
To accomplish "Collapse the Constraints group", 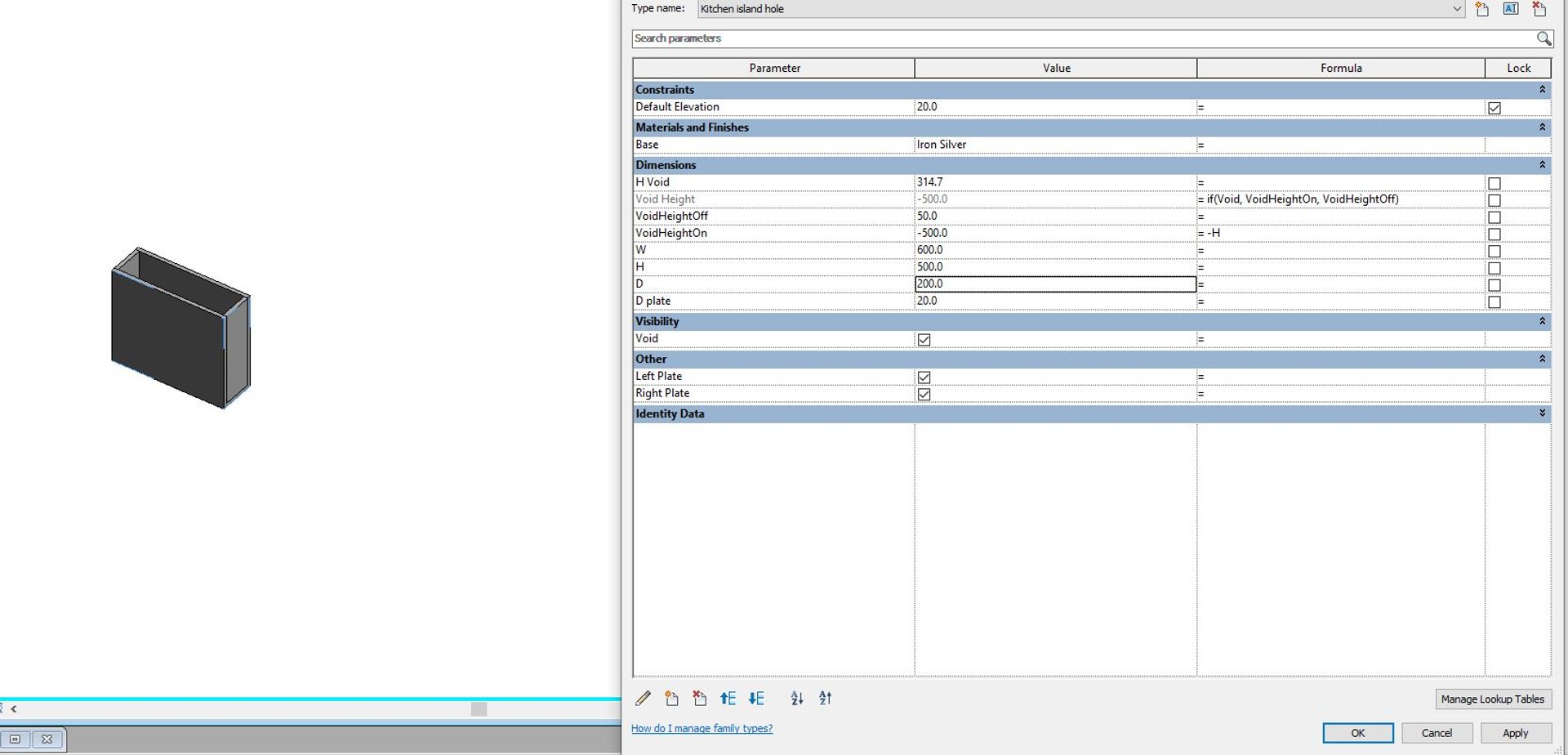I will 1543,89.
